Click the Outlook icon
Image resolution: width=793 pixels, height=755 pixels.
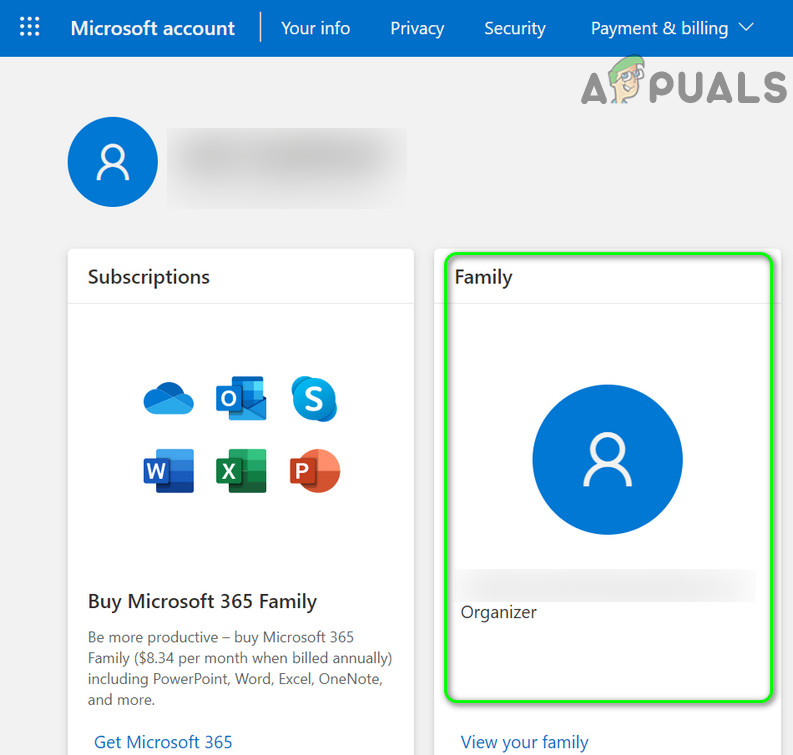[241, 398]
